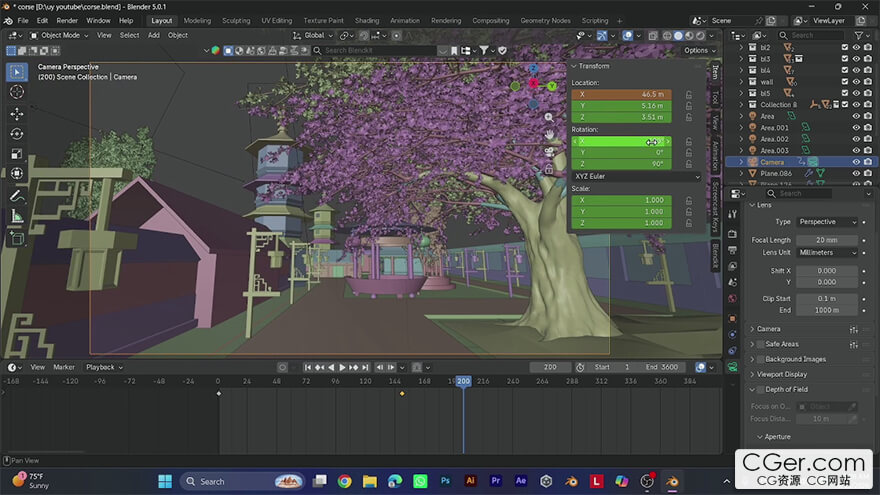
Task: Click the outliner filter funnel icon
Action: tap(858, 35)
